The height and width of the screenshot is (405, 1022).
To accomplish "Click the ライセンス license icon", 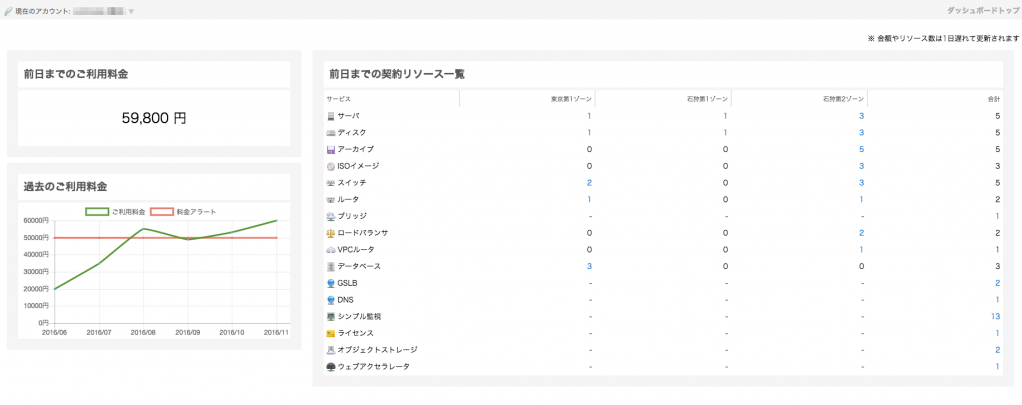I will pyautogui.click(x=331, y=333).
